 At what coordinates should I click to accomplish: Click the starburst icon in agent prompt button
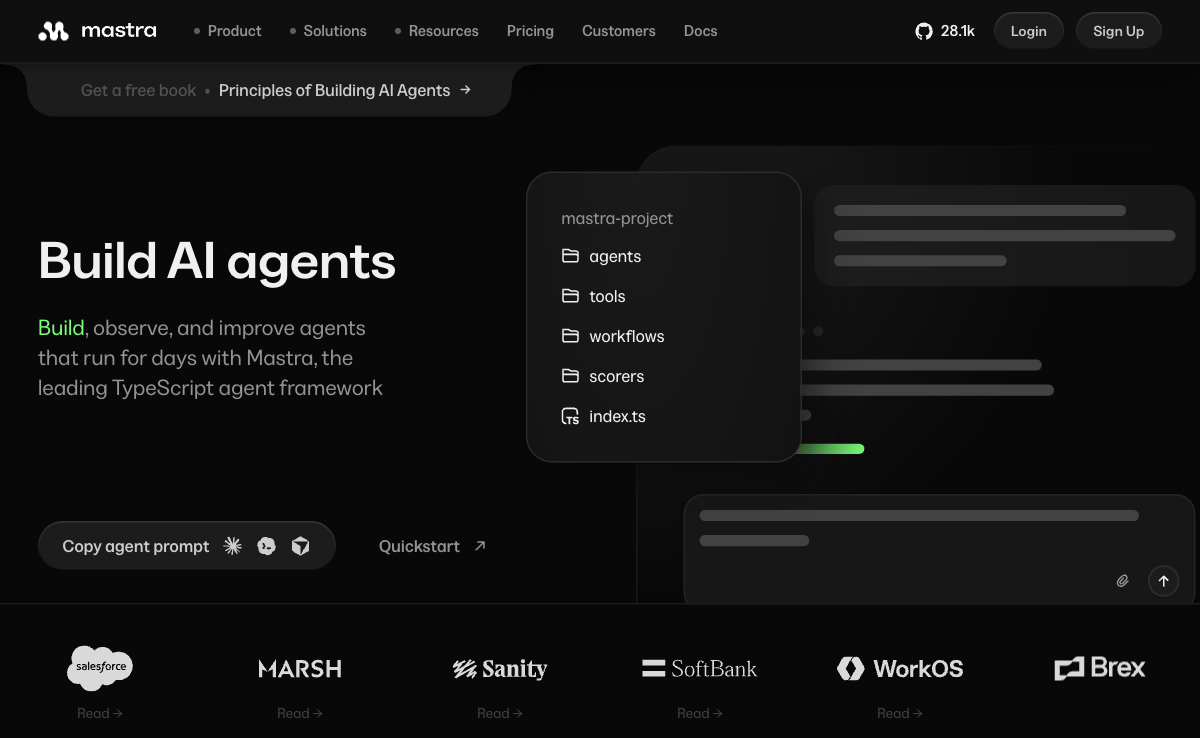pos(233,546)
